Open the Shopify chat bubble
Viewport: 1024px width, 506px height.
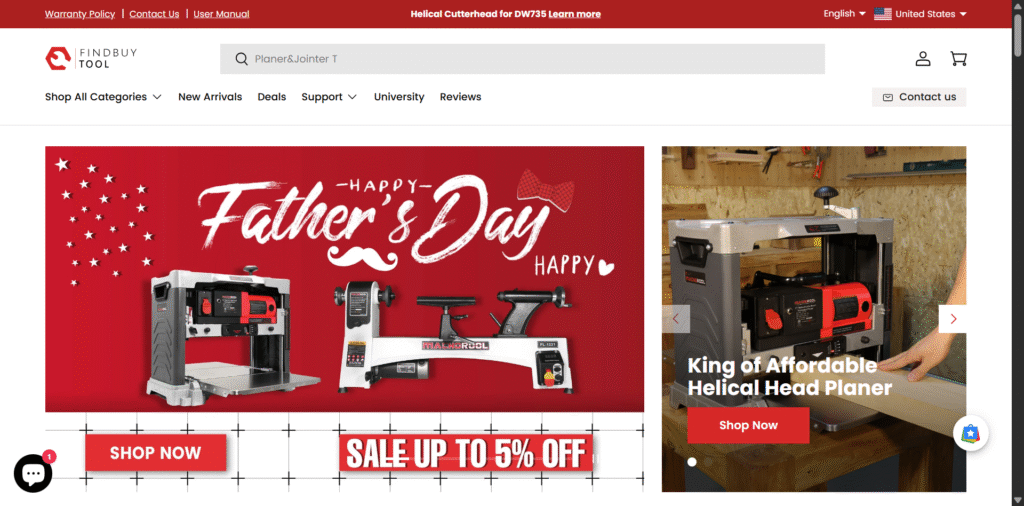click(33, 473)
